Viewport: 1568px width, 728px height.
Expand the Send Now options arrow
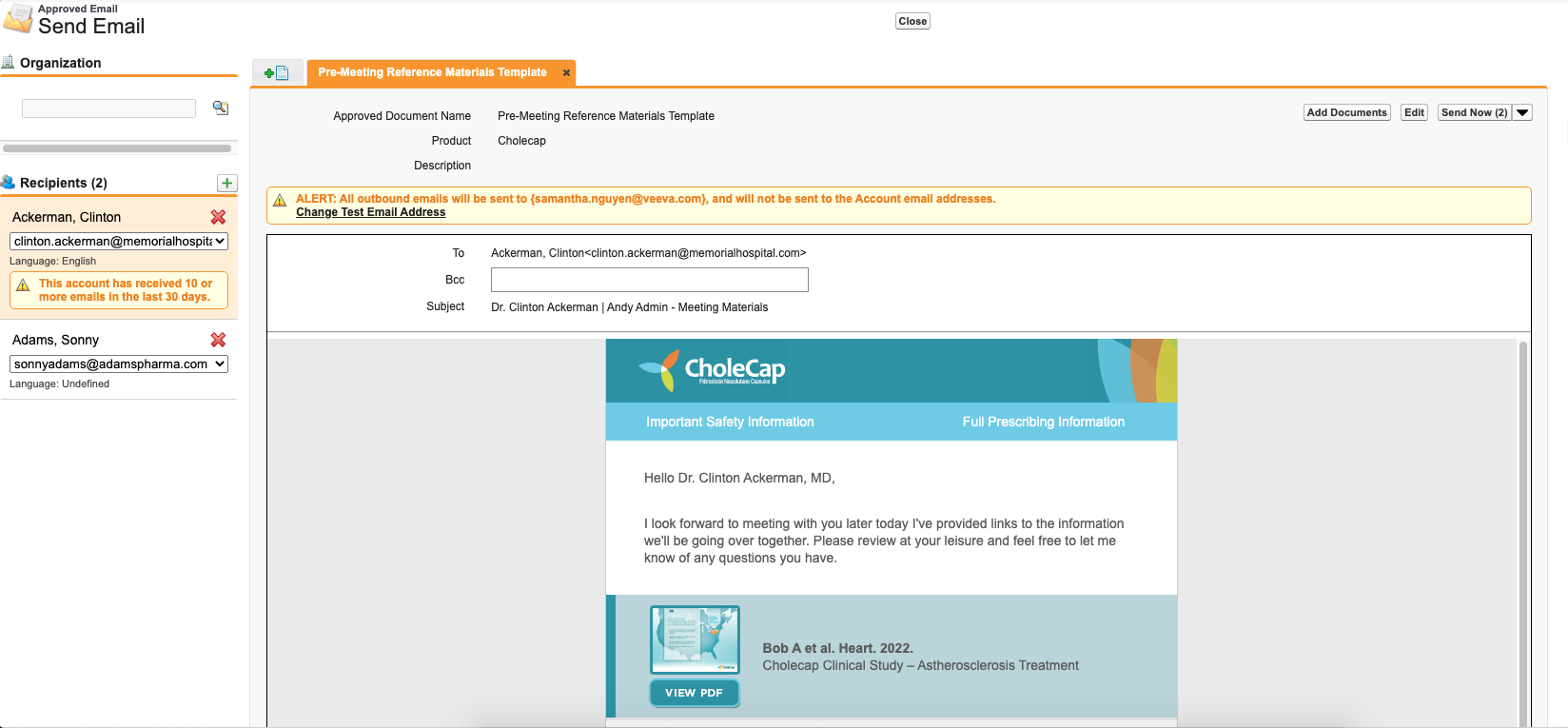pos(1522,112)
